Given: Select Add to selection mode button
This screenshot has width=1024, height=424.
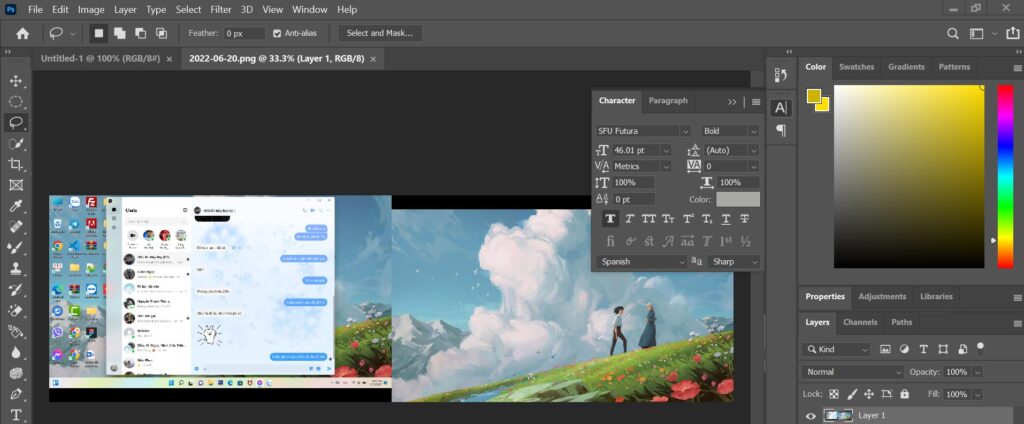Looking at the screenshot, I should [x=120, y=33].
